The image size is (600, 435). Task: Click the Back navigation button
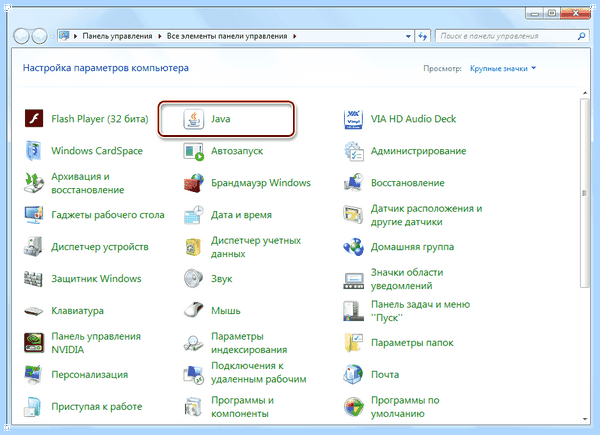click(x=21, y=36)
